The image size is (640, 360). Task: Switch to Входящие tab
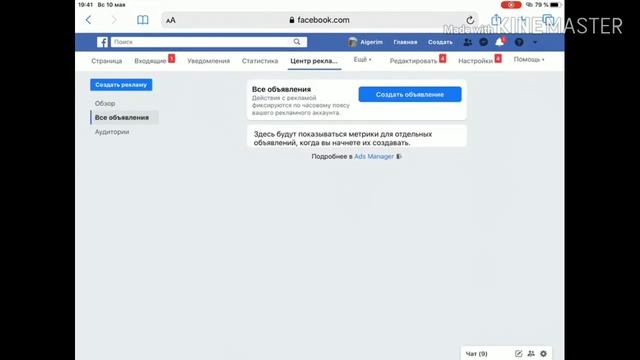(150, 61)
